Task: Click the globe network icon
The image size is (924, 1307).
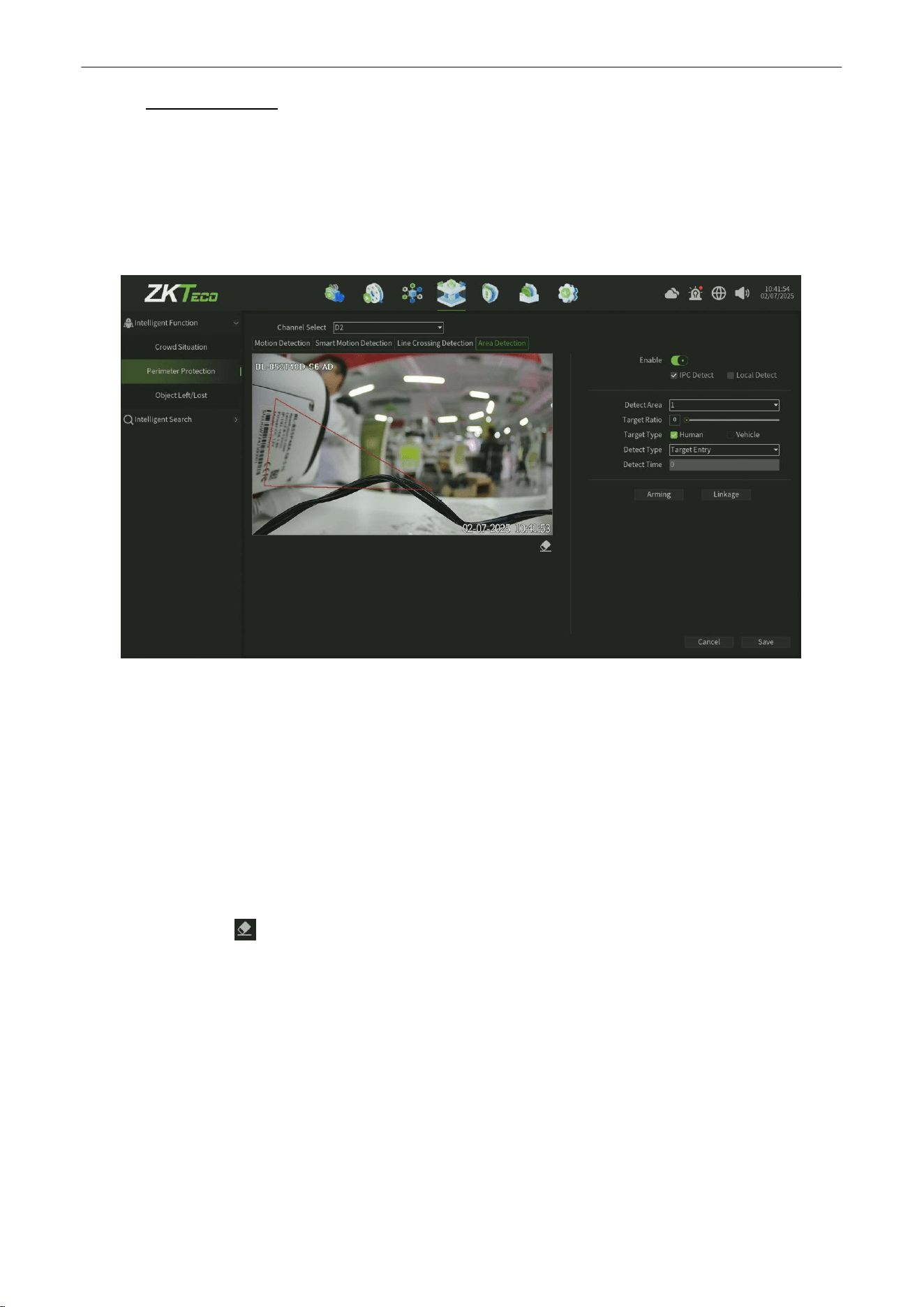Action: 719,293
